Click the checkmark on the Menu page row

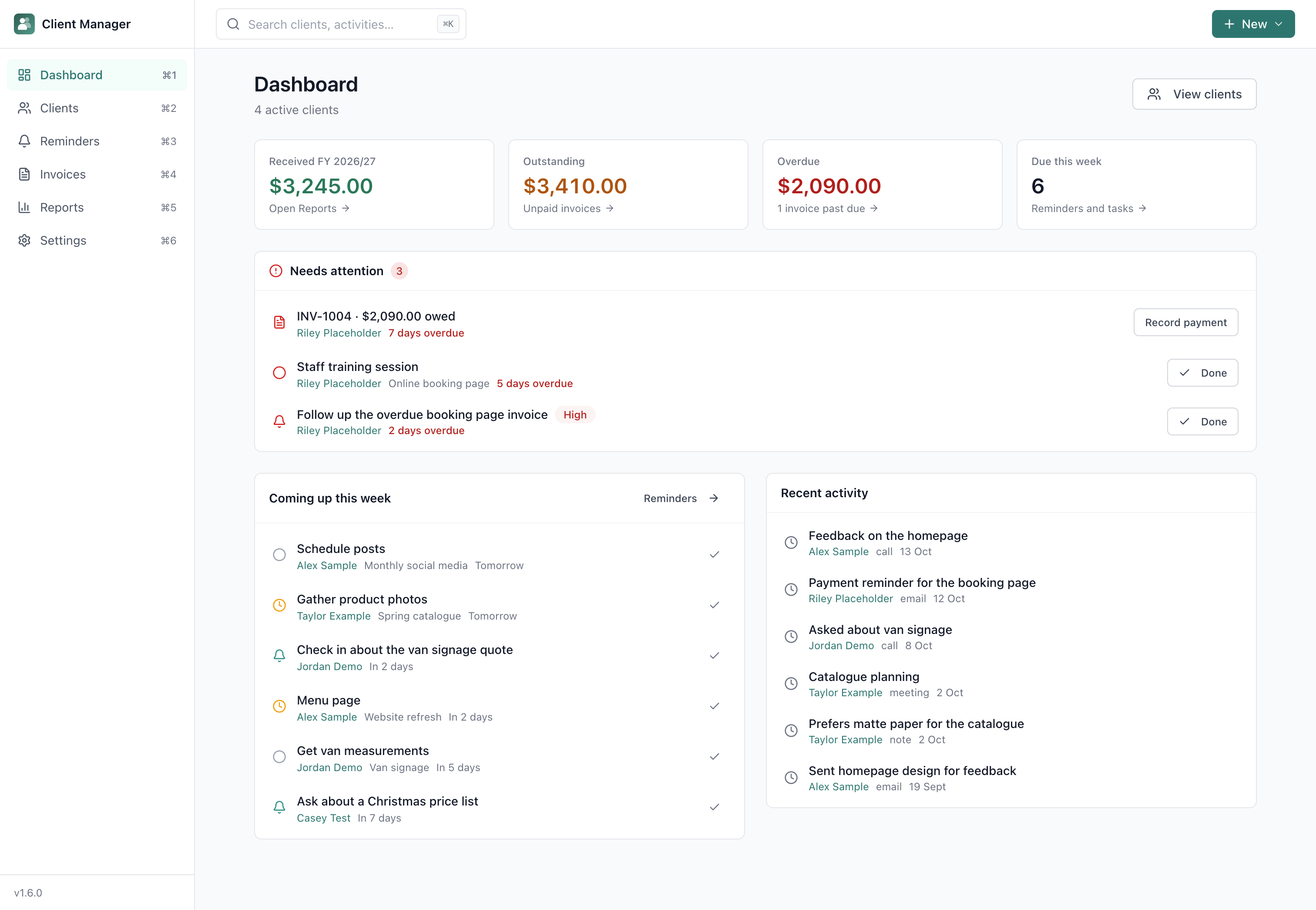click(714, 706)
